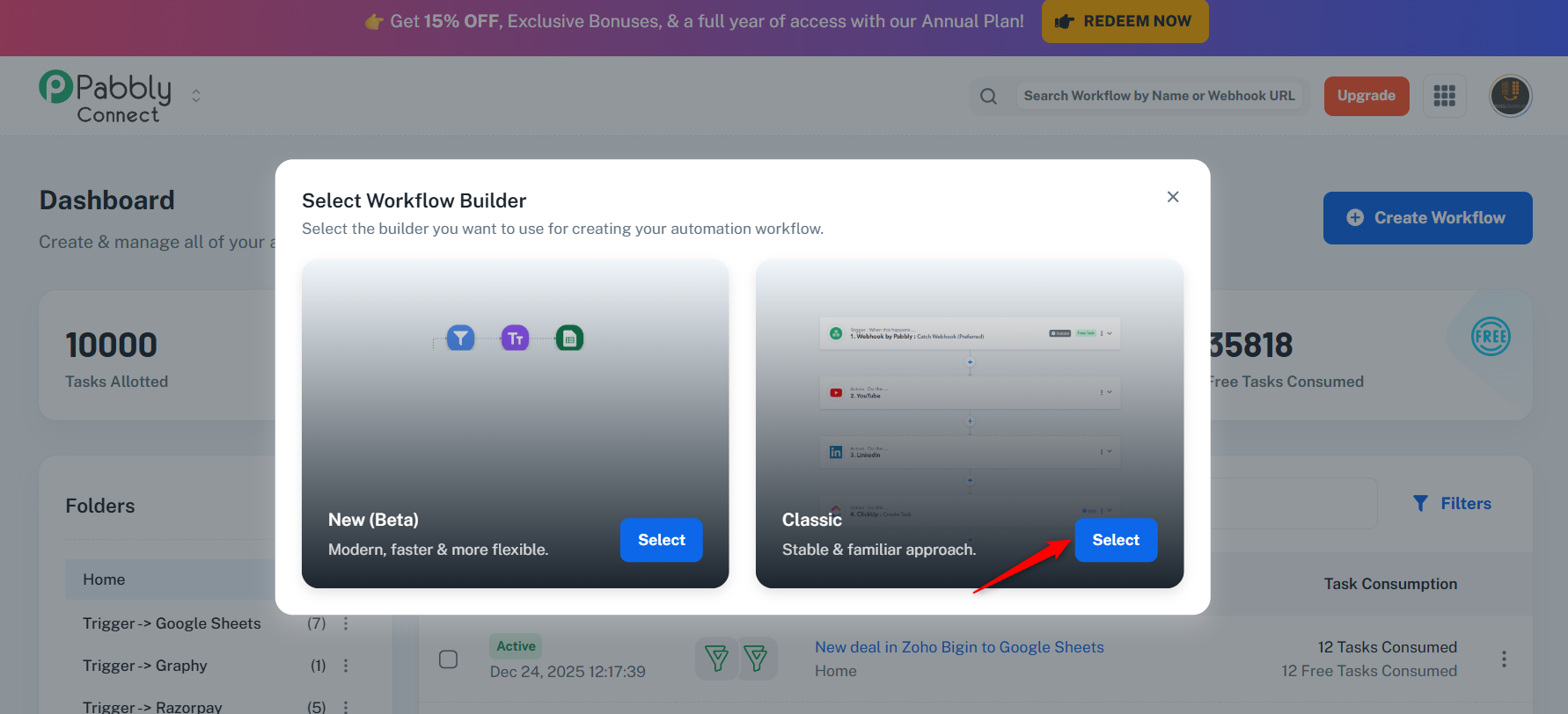
Task: Click the filter icon in New Beta preview
Action: 460,338
